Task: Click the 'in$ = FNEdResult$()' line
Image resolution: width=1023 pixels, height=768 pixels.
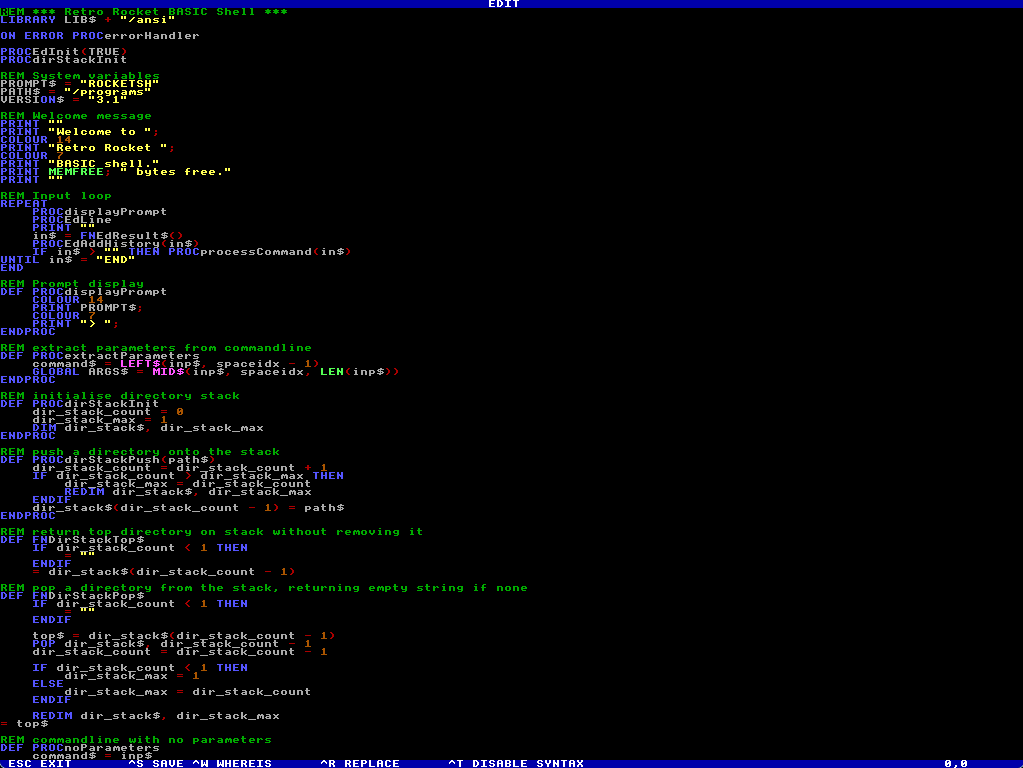Action: [108, 236]
